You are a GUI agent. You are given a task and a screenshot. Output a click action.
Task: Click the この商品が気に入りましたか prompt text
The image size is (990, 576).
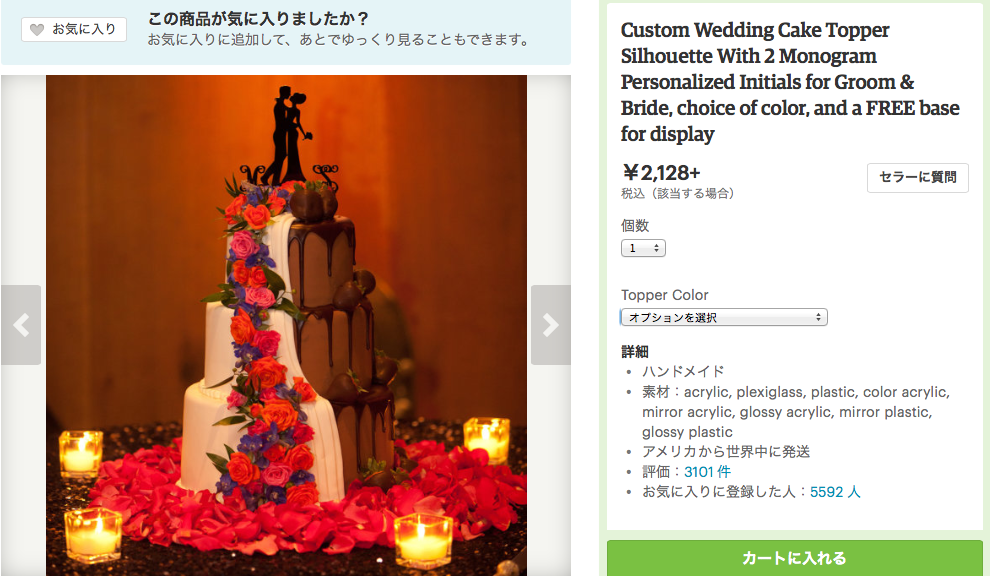point(258,18)
